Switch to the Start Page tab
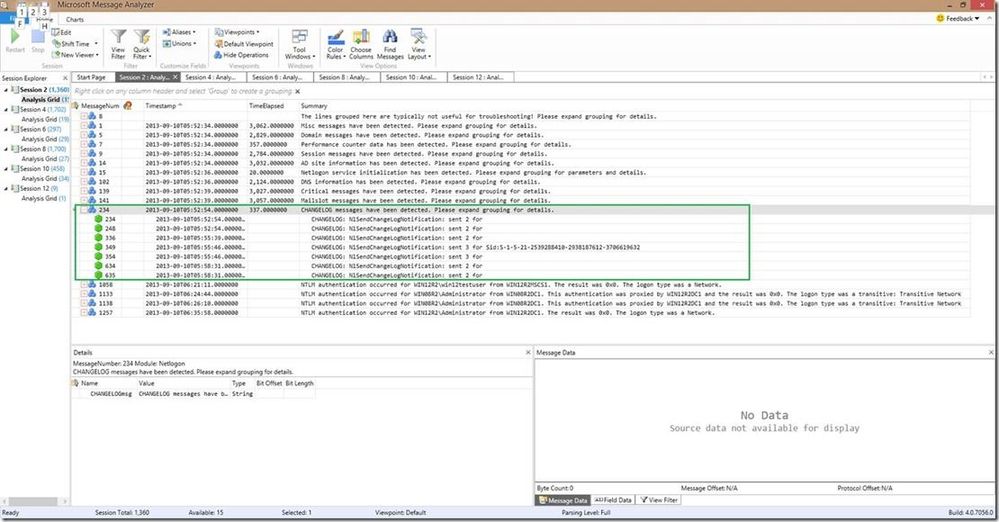Image resolution: width=999 pixels, height=522 pixels. 91,77
